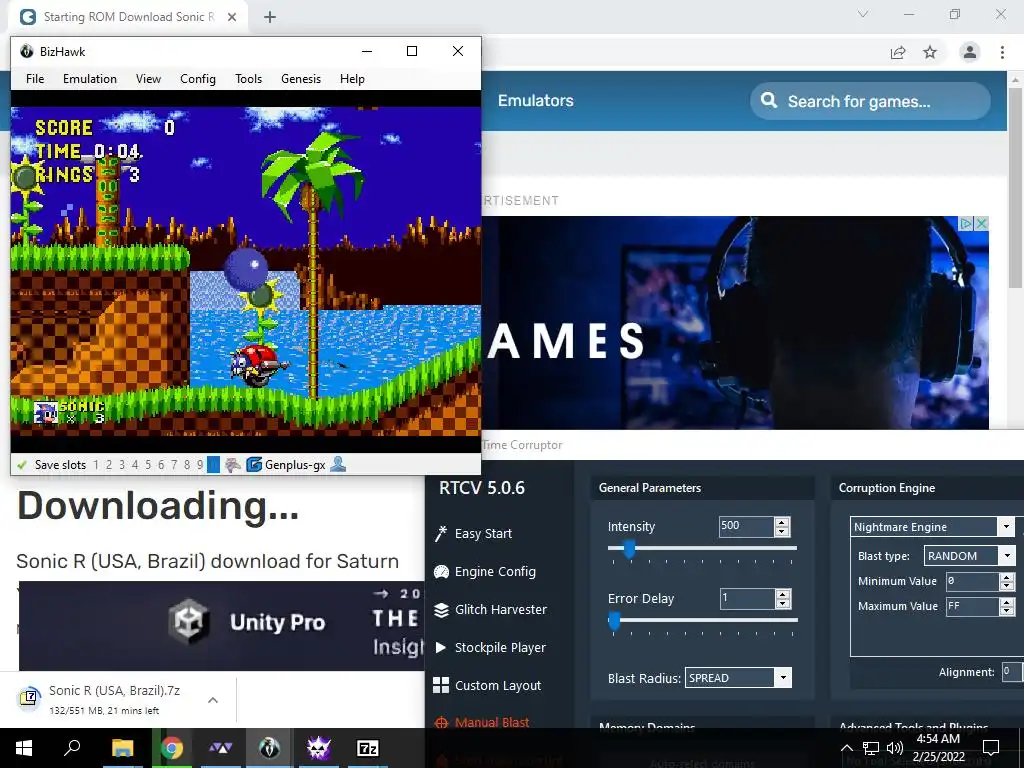Show hidden system tray icons
The width and height of the screenshot is (1024, 768).
tap(846, 748)
